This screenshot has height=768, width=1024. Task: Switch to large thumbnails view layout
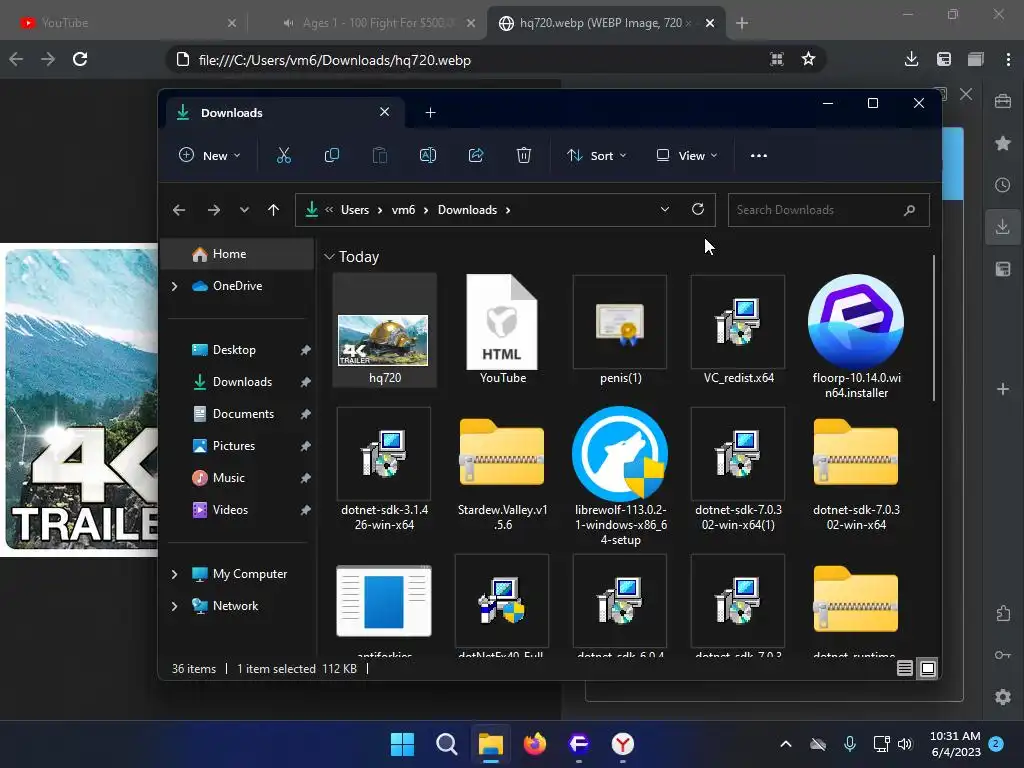pos(928,668)
